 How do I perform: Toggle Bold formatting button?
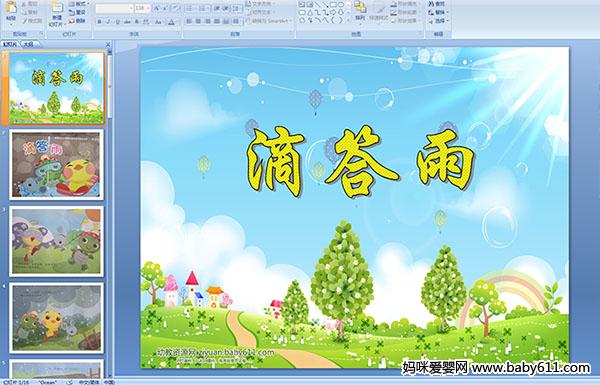click(99, 22)
